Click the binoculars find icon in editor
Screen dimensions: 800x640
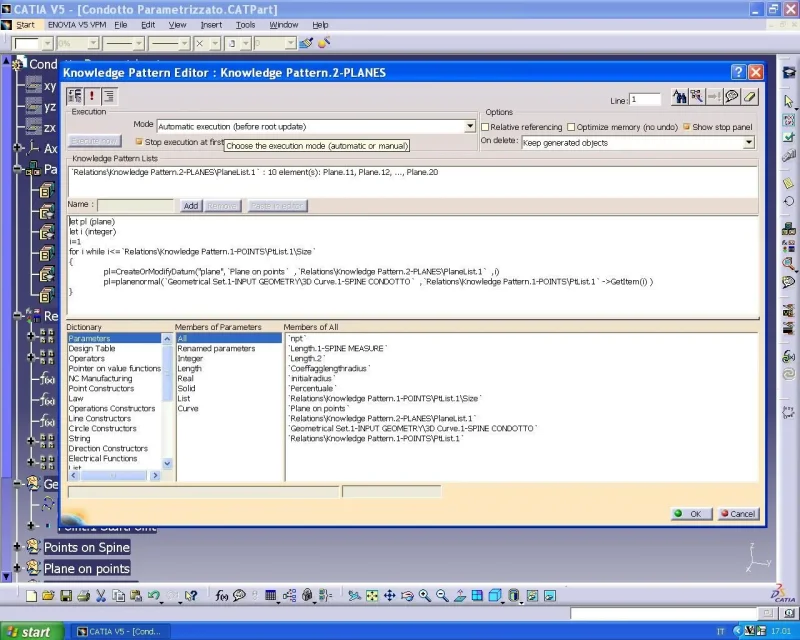pos(679,97)
